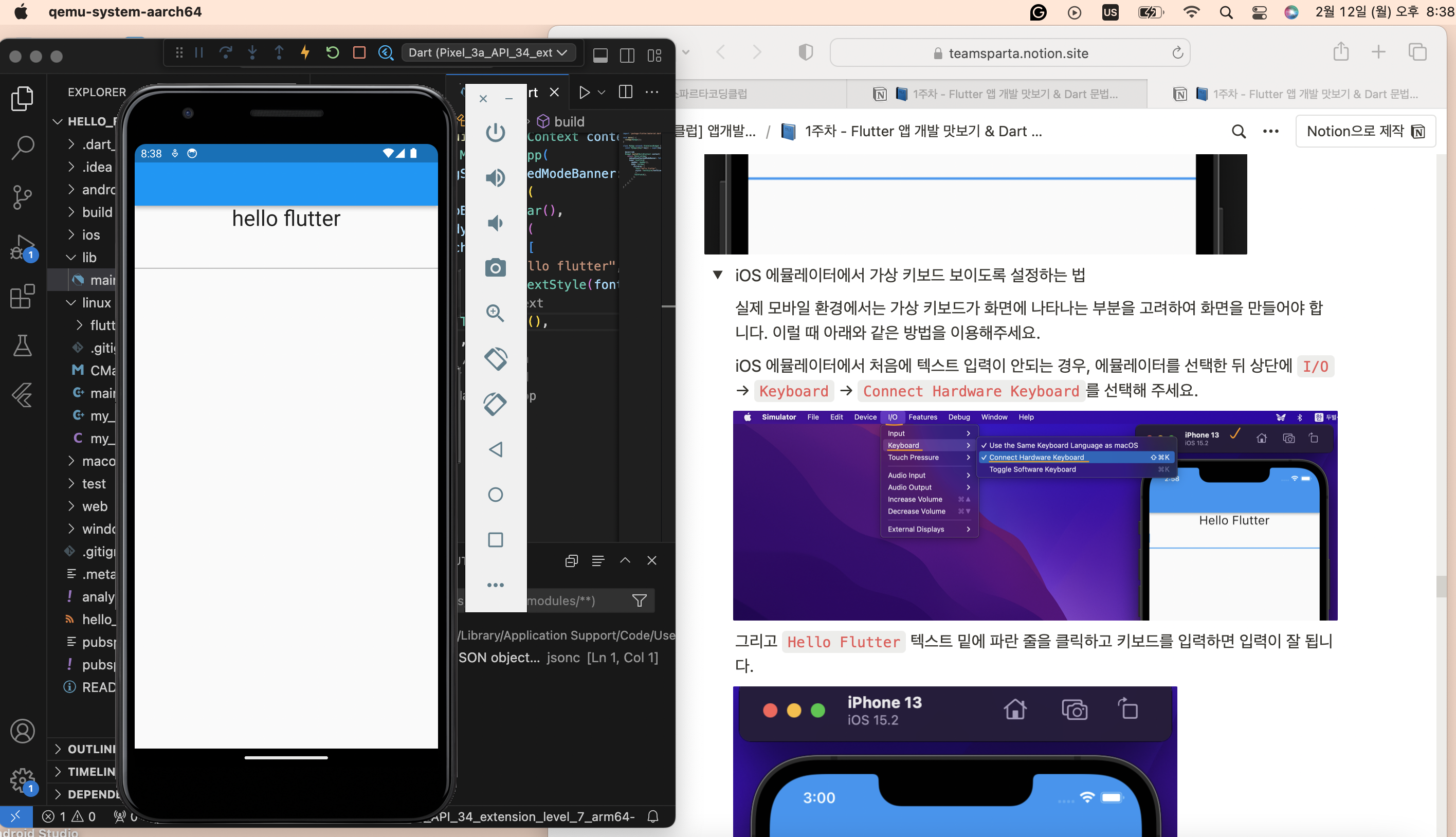Click the emulator zoom tool
The height and width of the screenshot is (837, 1456).
495,313
